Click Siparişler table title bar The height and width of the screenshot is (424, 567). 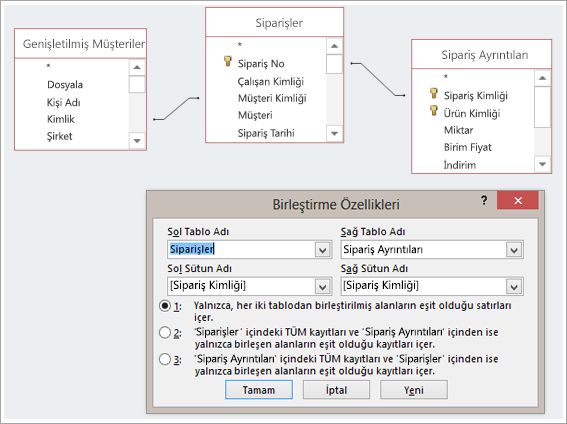pyautogui.click(x=274, y=22)
